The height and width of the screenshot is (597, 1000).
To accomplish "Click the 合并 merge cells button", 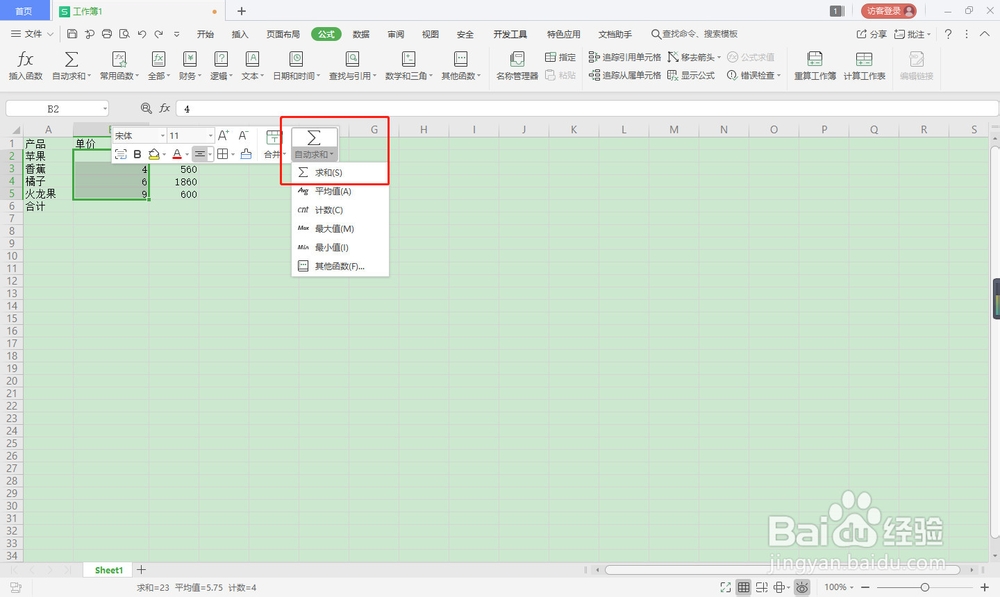I will pyautogui.click(x=274, y=144).
